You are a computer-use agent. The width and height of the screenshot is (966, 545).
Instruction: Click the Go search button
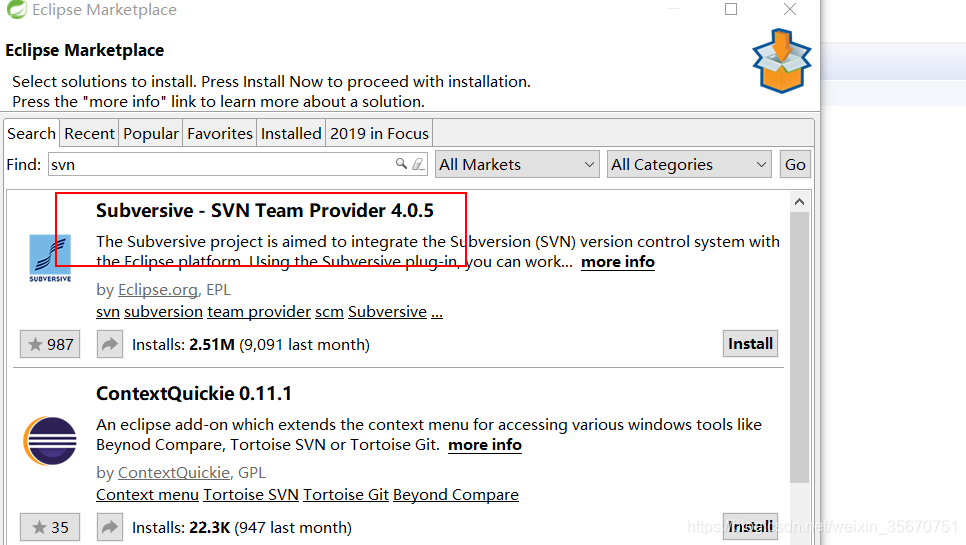tap(795, 164)
